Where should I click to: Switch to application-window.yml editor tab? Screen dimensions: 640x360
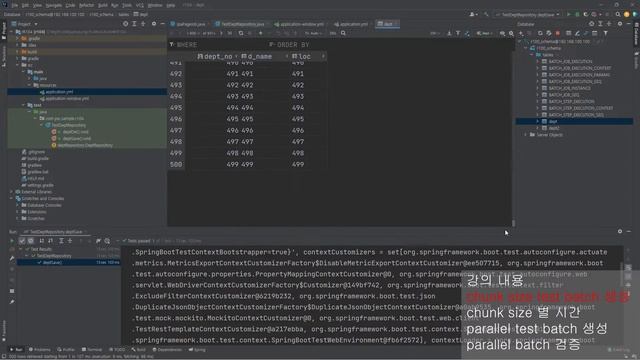299,24
